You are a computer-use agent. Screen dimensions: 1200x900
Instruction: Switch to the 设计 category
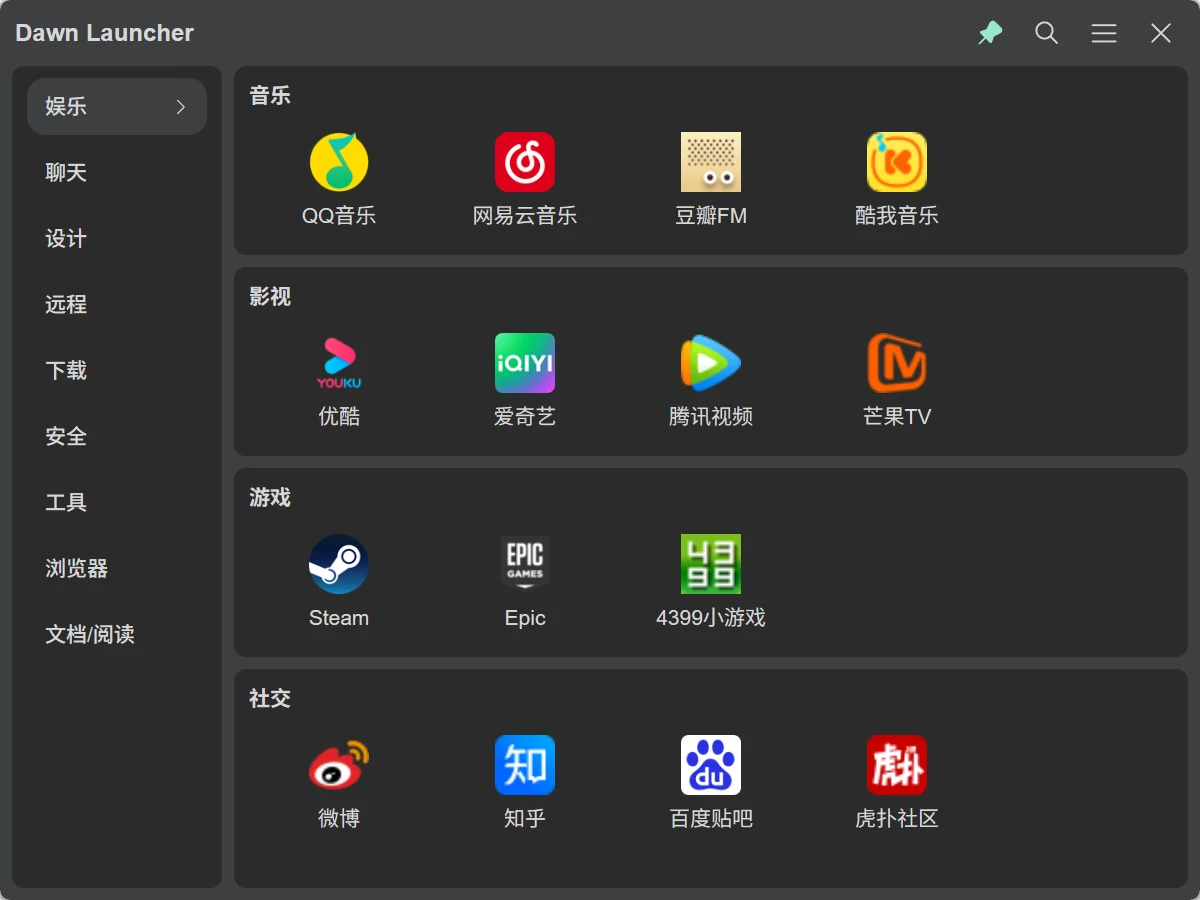point(117,239)
